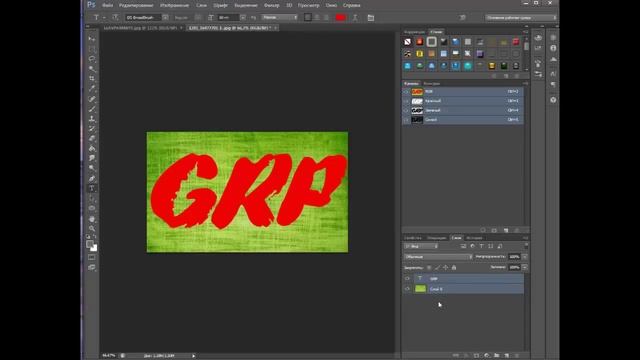The image size is (640, 360).
Task: Toggle Lock All padlock icon
Action: (454, 268)
